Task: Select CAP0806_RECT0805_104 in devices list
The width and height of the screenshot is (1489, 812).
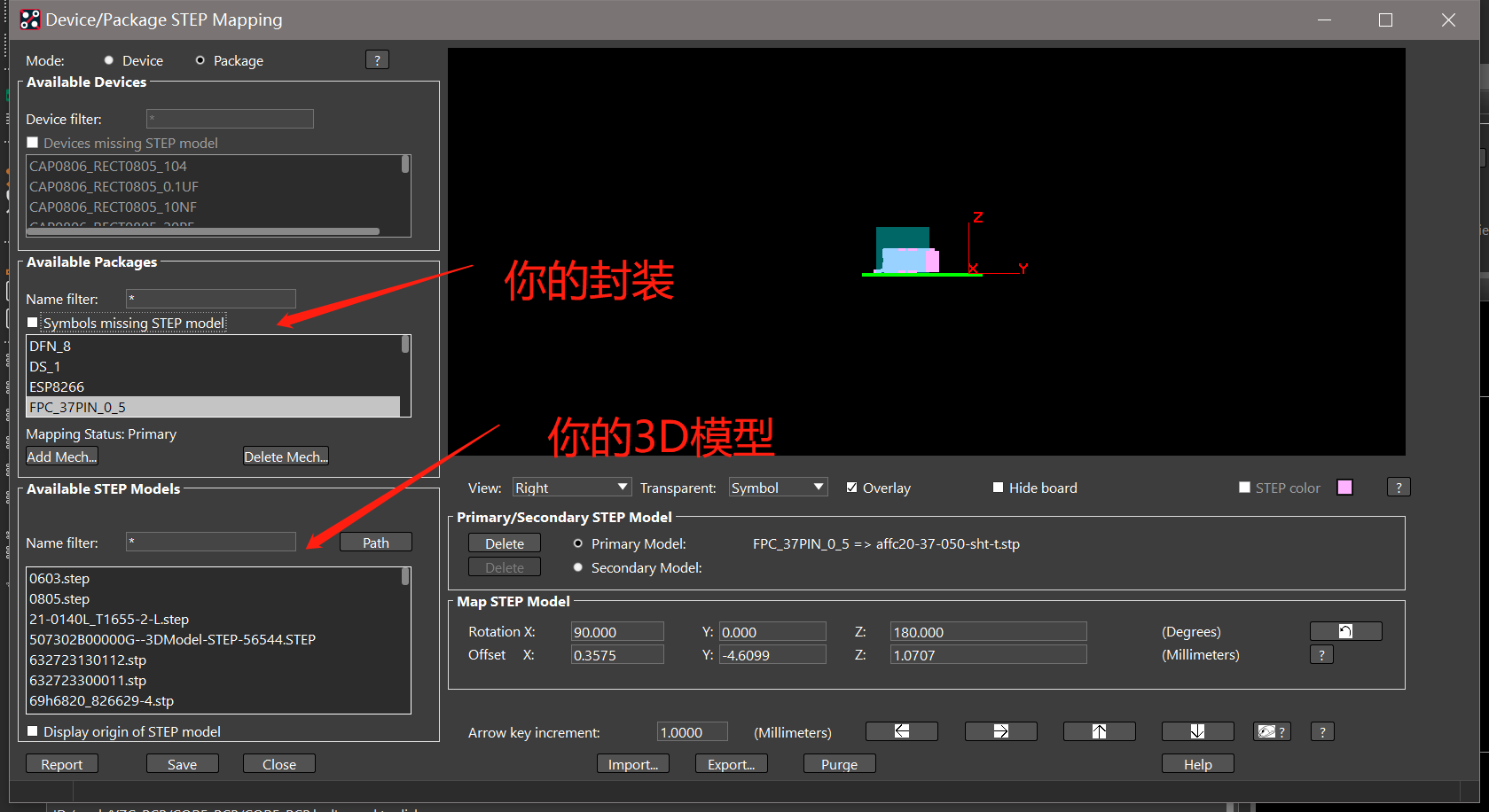Action: click(x=214, y=166)
